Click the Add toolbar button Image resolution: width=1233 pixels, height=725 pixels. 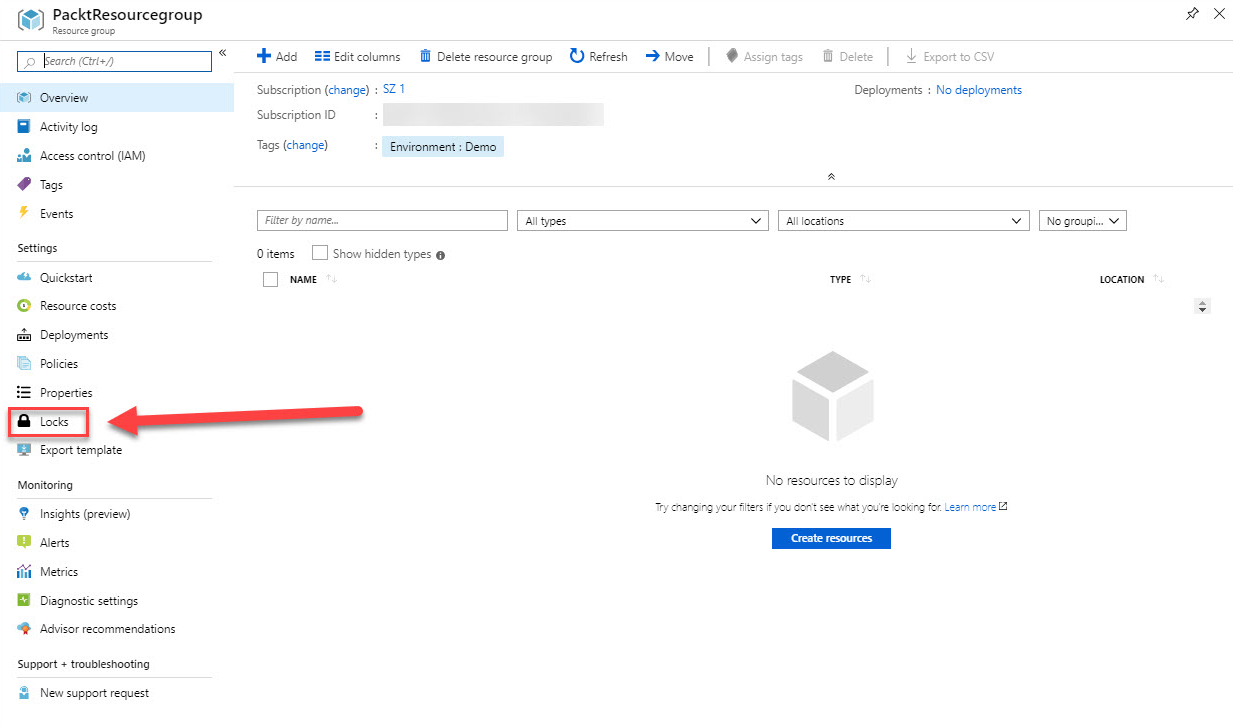point(277,57)
